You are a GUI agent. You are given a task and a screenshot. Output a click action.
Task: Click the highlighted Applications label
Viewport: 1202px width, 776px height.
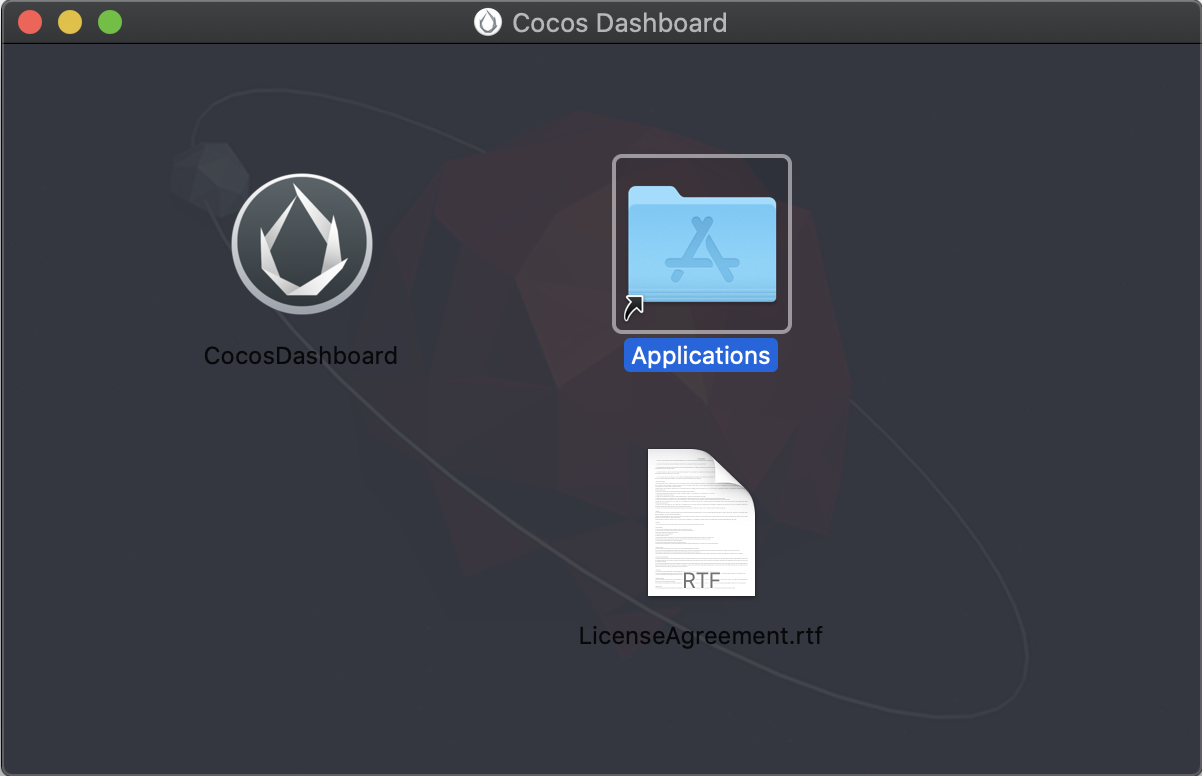pos(701,356)
